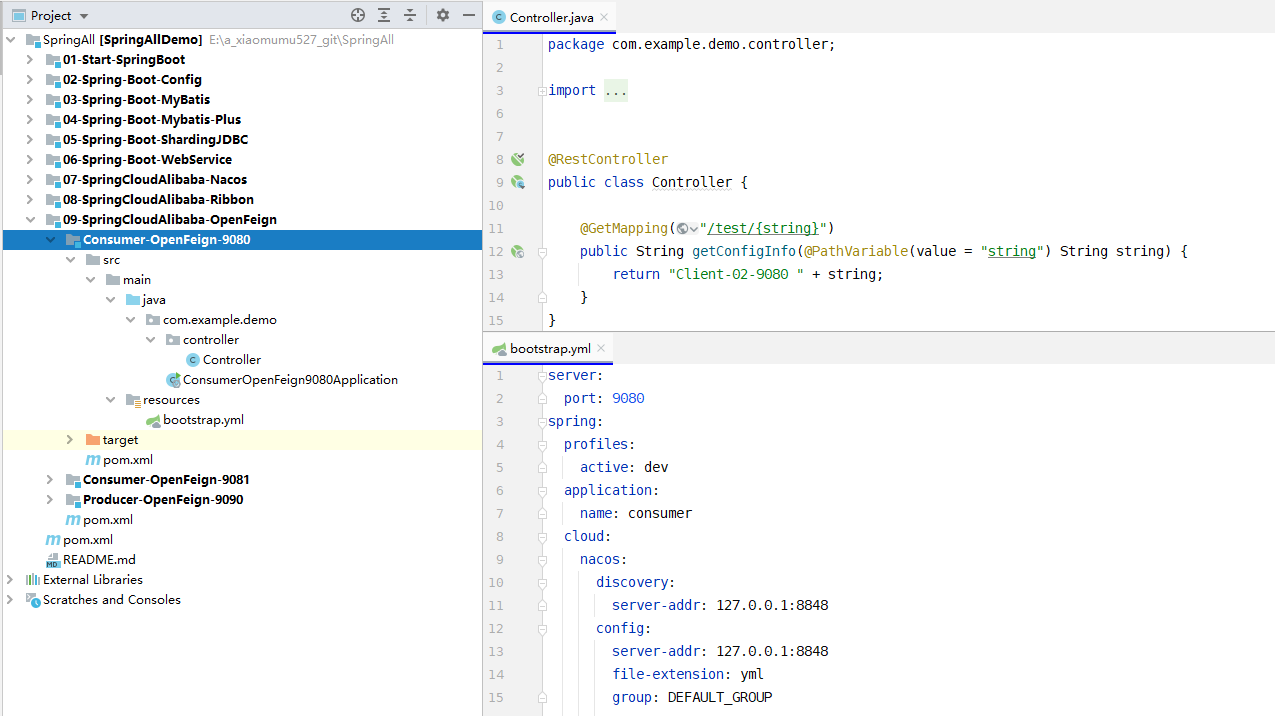Screen dimensions: 1275x716
Task: Expand External Libraries node
Action: click(x=10, y=580)
